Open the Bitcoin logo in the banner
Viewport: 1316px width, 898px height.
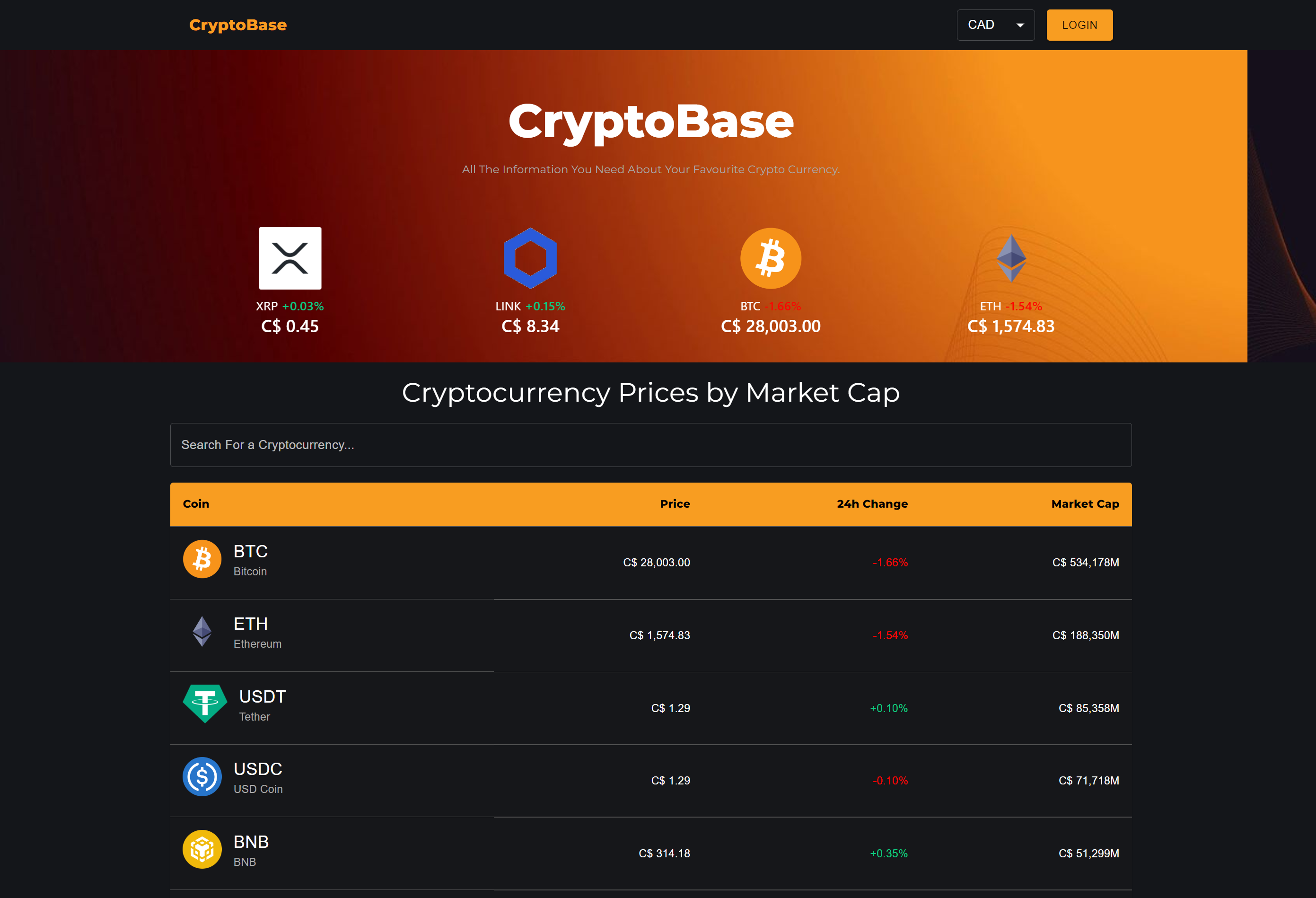(771, 258)
